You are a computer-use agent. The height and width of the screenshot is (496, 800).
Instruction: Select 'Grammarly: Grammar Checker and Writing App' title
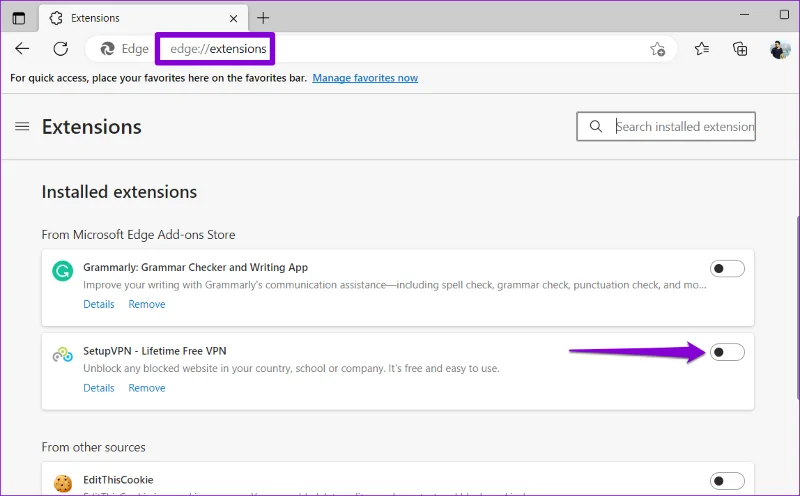(x=195, y=267)
